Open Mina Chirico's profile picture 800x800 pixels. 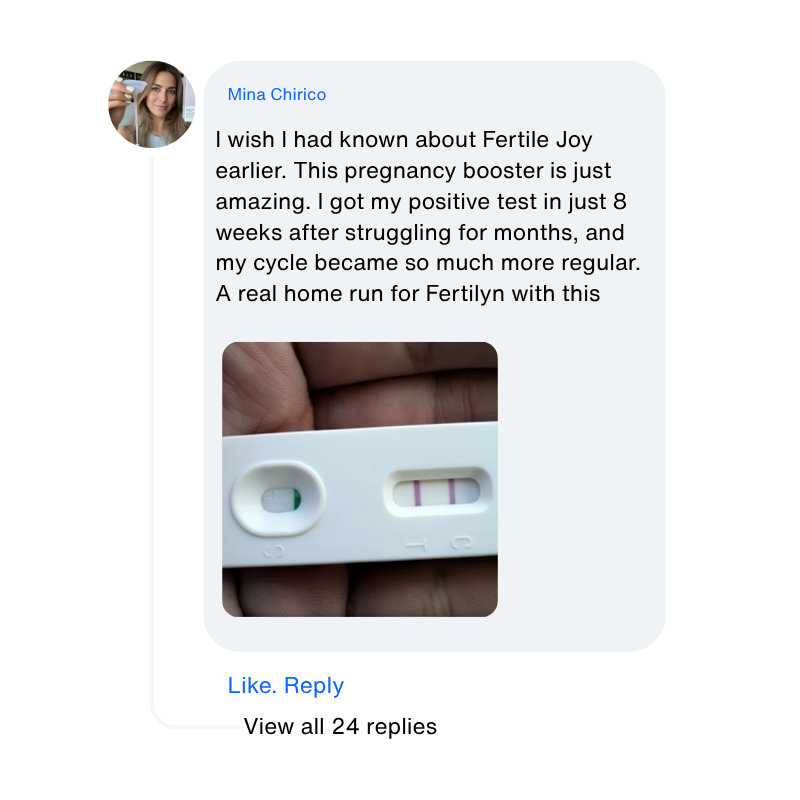[151, 104]
